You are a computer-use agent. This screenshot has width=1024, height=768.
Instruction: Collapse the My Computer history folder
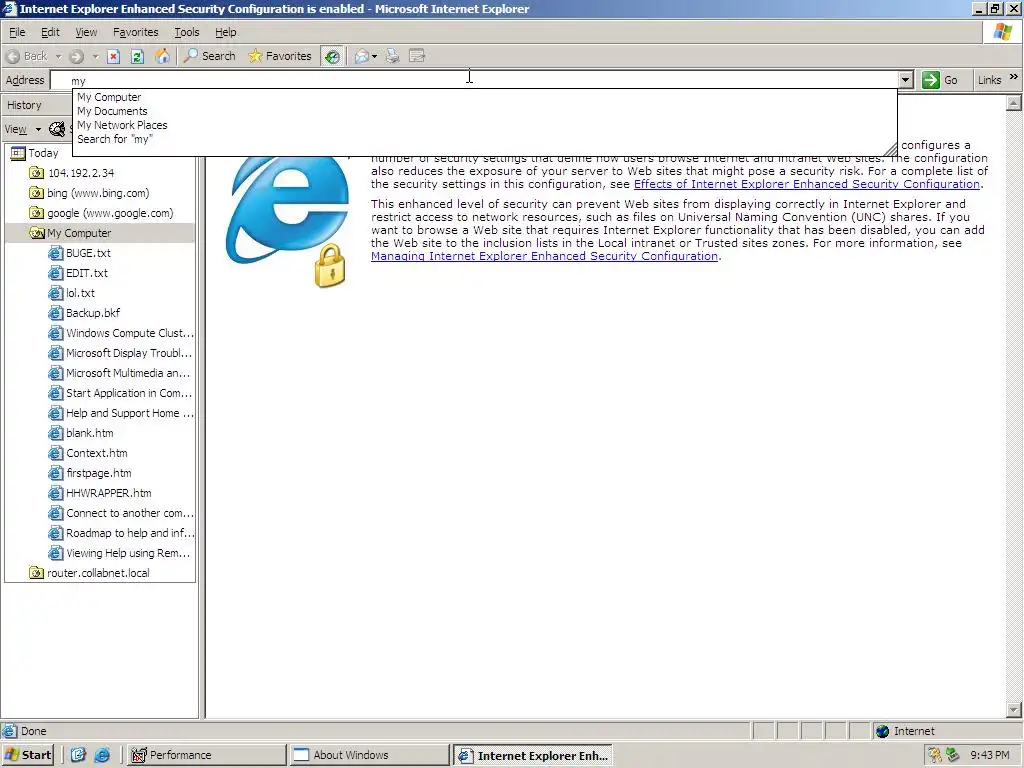tap(71, 233)
